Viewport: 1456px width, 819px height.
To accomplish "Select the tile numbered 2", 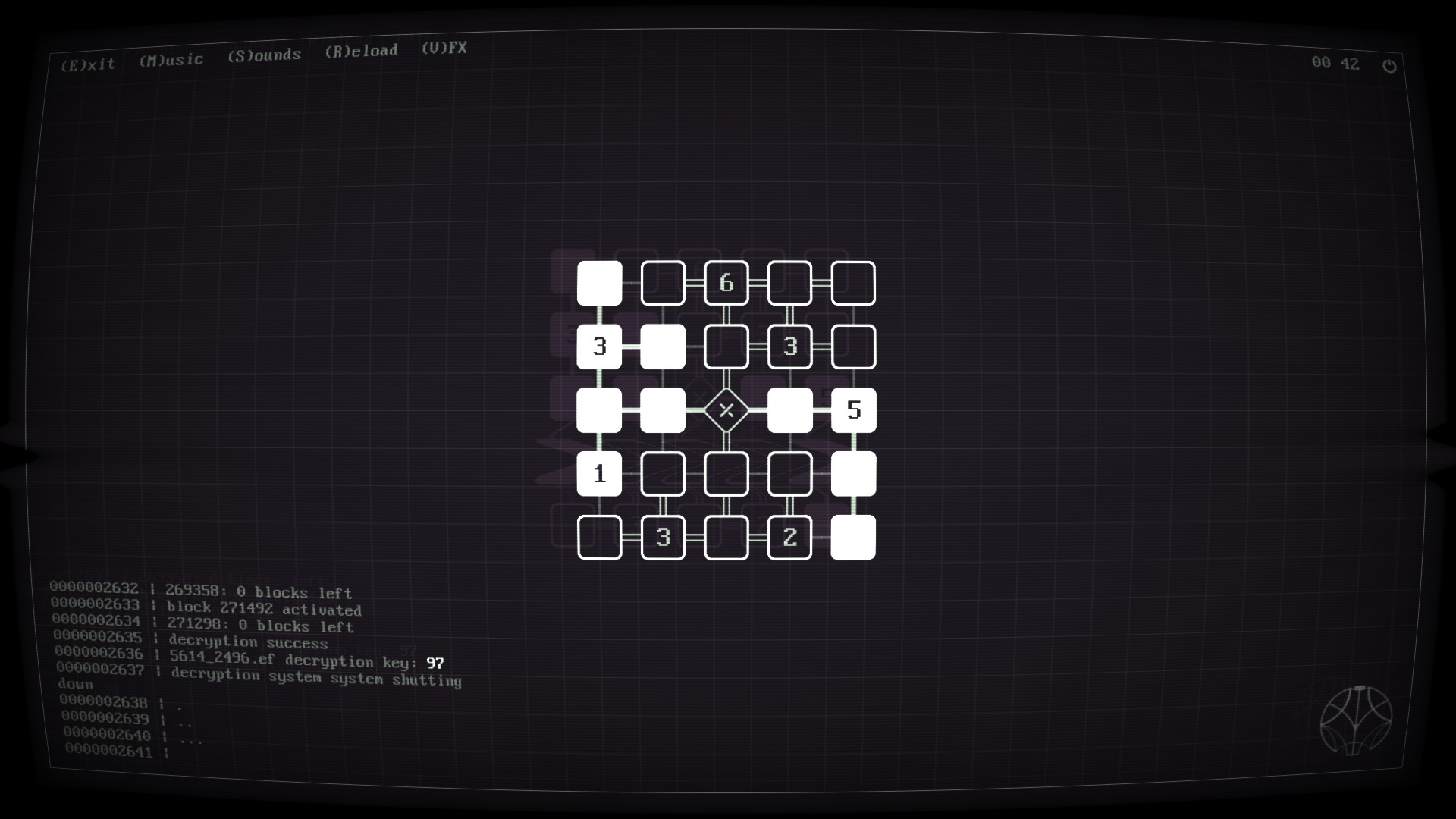I will (790, 538).
